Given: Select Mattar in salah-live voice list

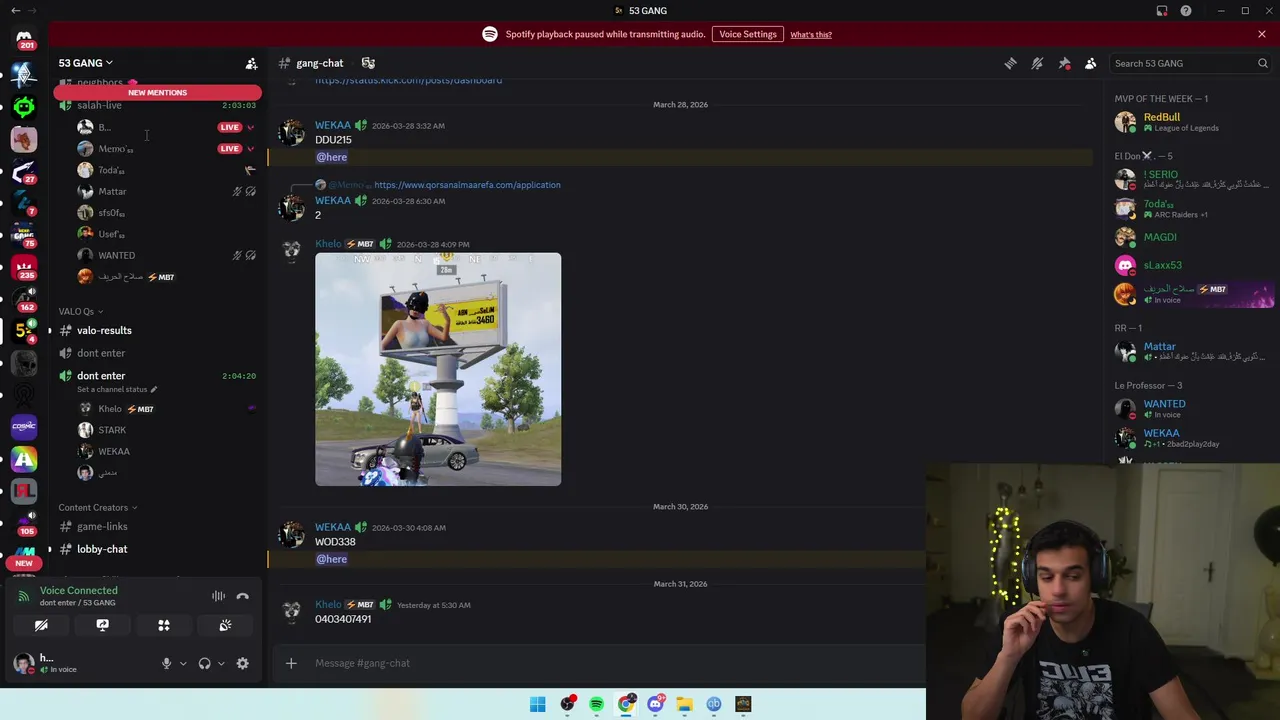Looking at the screenshot, I should coord(112,191).
